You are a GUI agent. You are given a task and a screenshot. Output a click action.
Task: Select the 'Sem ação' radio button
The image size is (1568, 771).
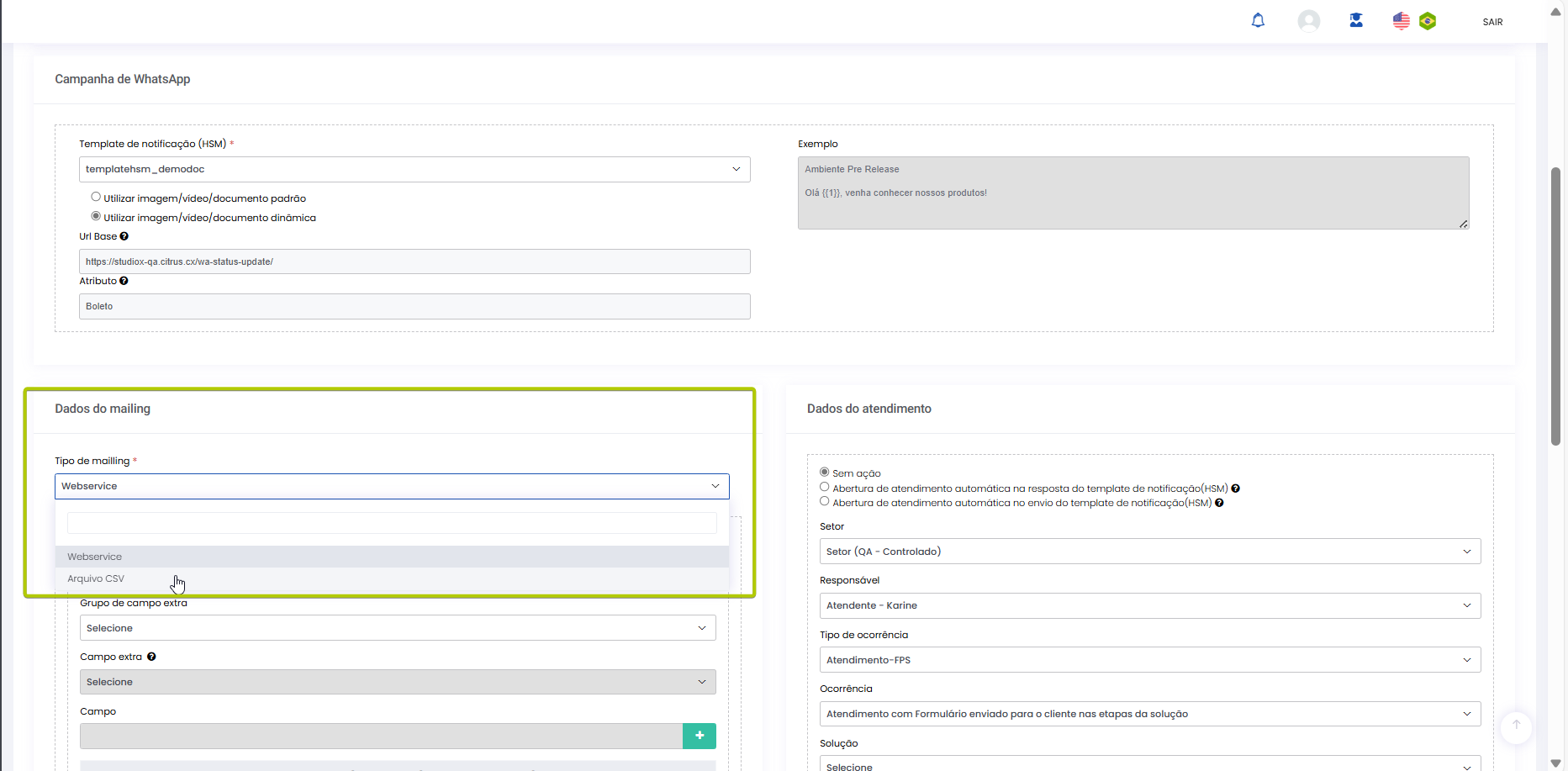point(825,473)
